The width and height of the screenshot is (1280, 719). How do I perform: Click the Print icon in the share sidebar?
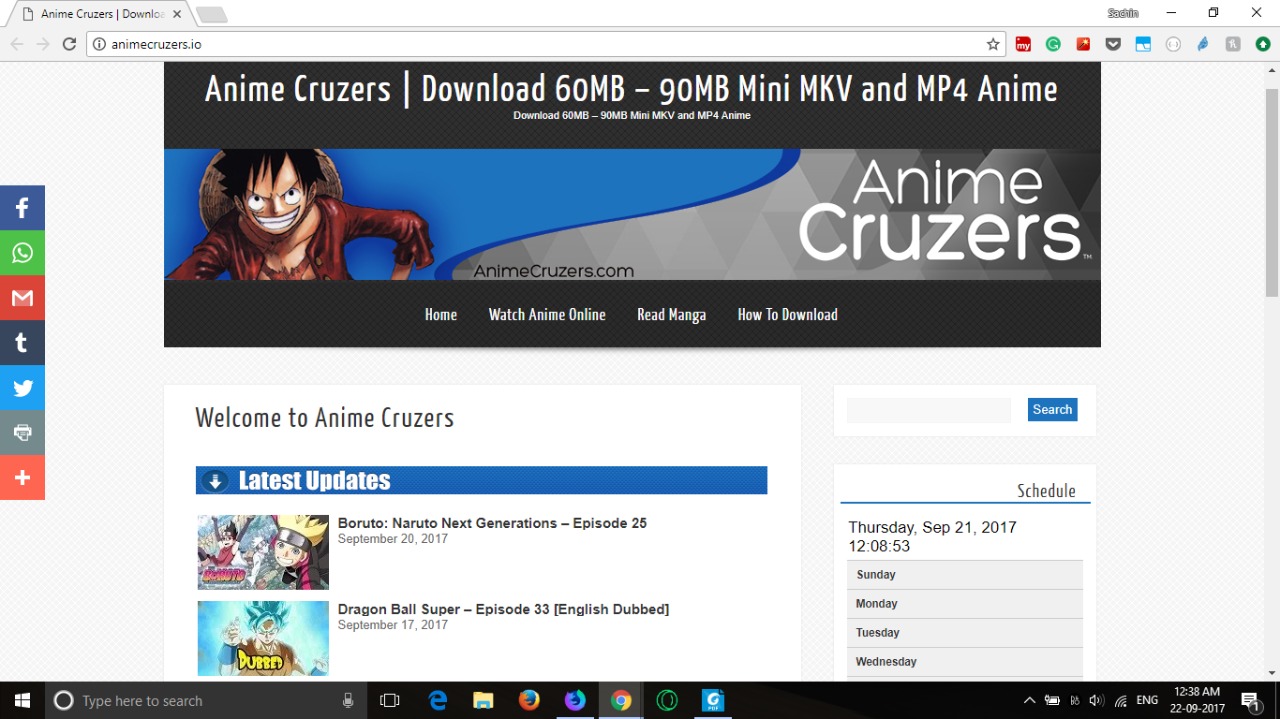(x=22, y=433)
